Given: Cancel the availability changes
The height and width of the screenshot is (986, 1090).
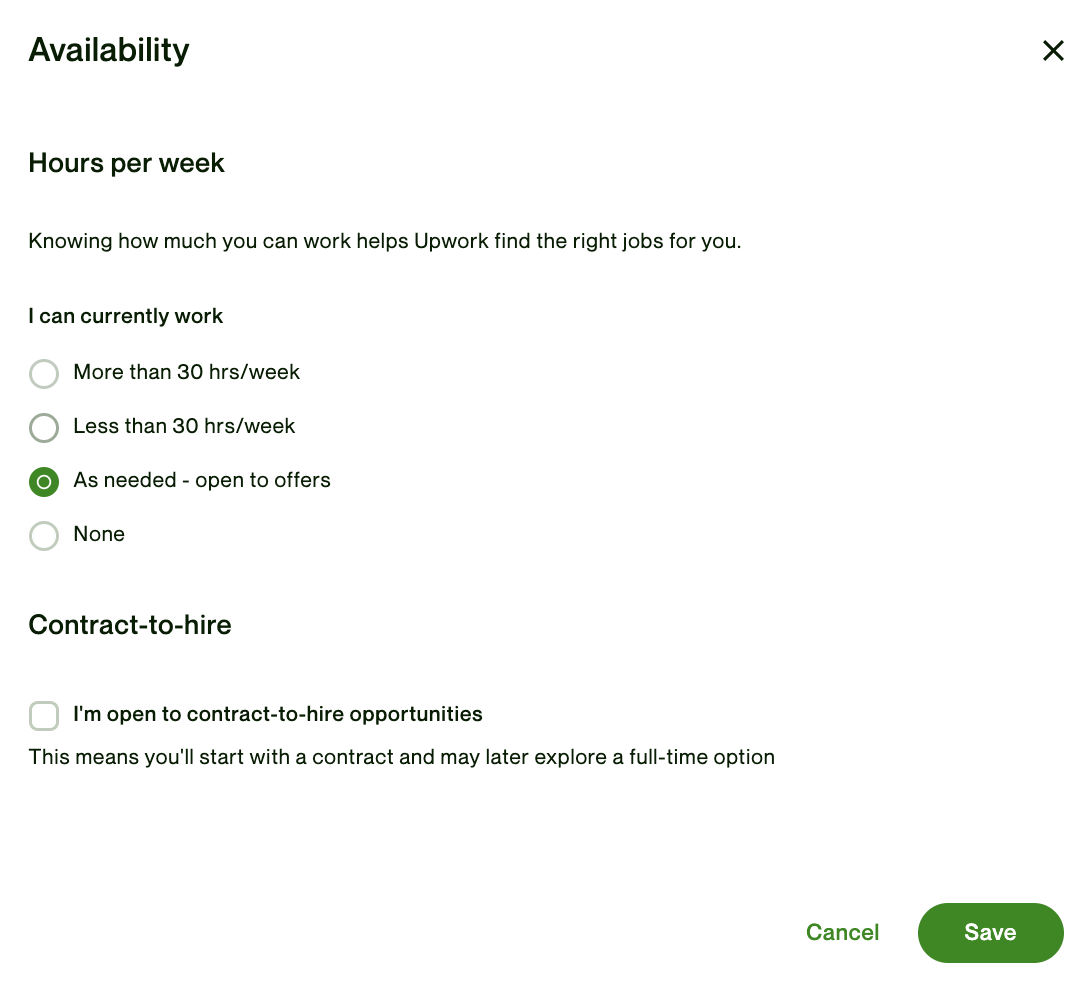Looking at the screenshot, I should pyautogui.click(x=842, y=932).
